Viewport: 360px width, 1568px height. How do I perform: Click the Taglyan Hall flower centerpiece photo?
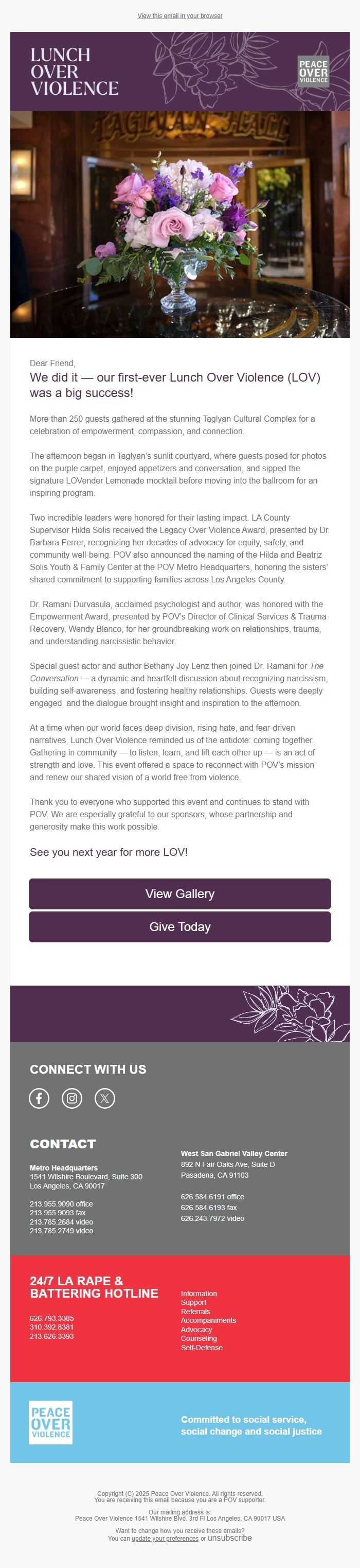coord(180,225)
